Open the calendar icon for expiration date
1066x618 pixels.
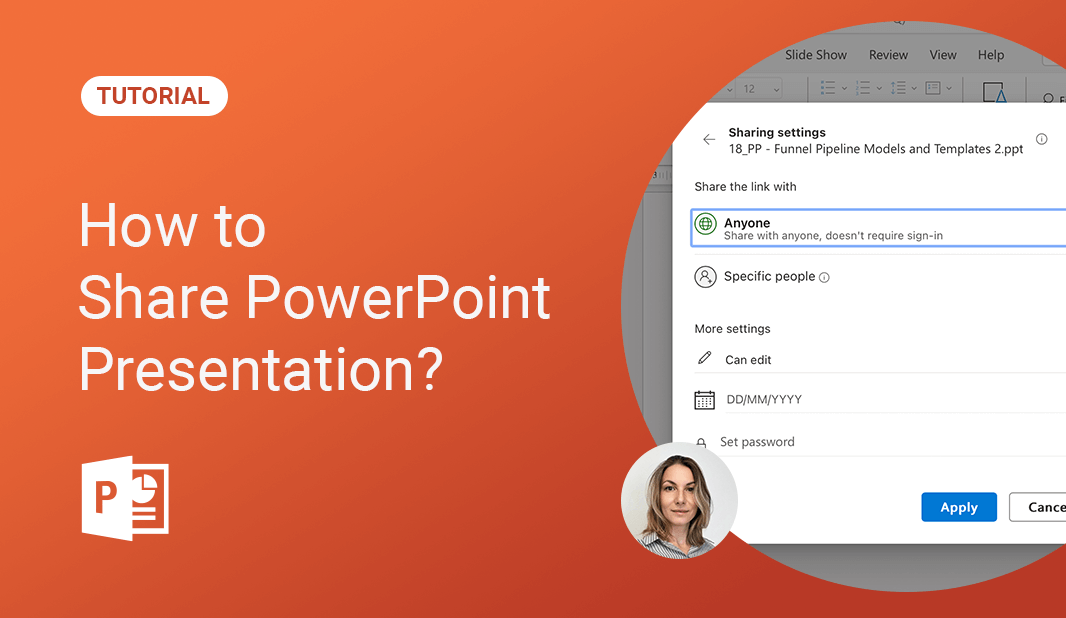(704, 398)
